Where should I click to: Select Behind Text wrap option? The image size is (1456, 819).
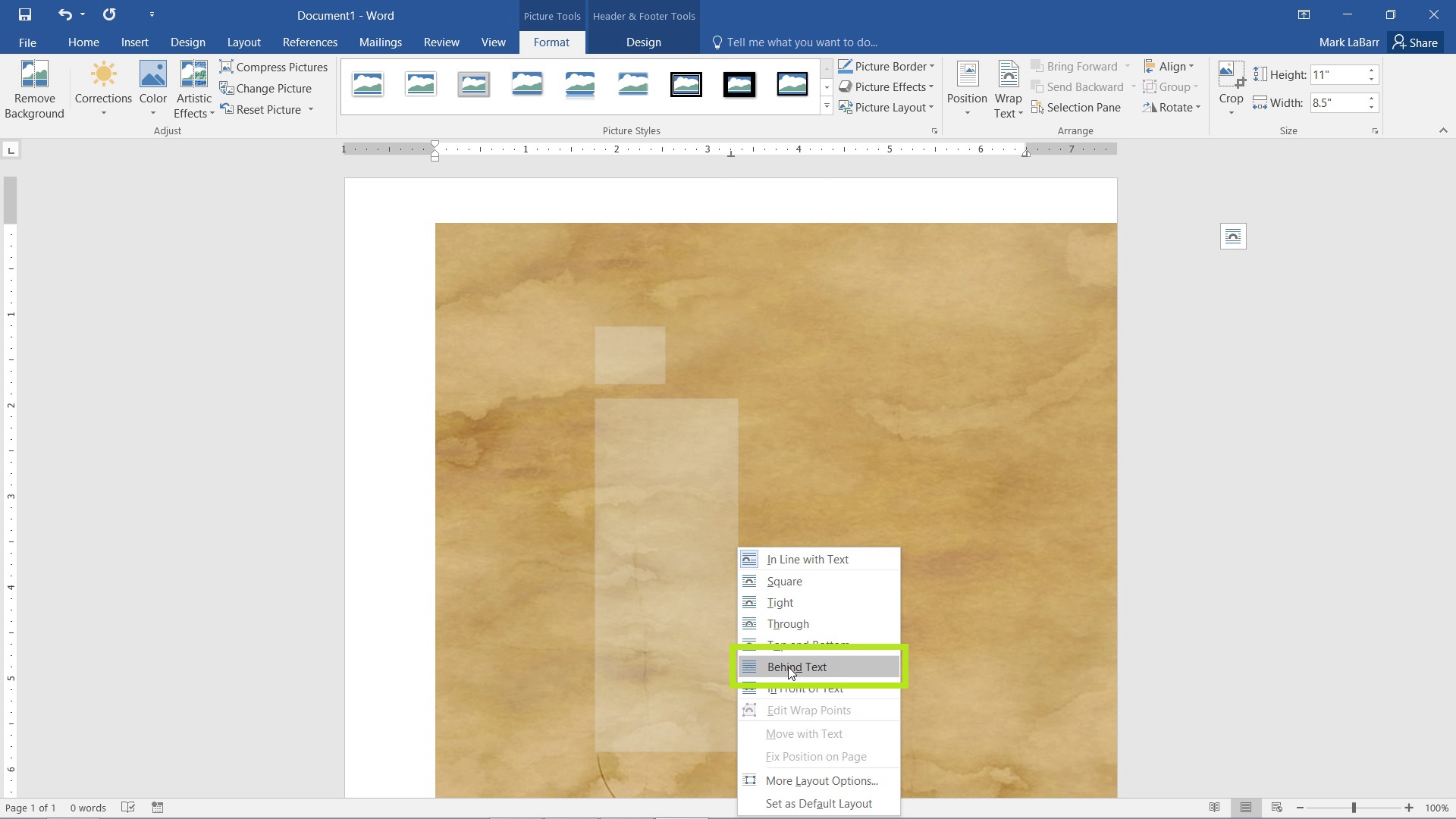797,667
